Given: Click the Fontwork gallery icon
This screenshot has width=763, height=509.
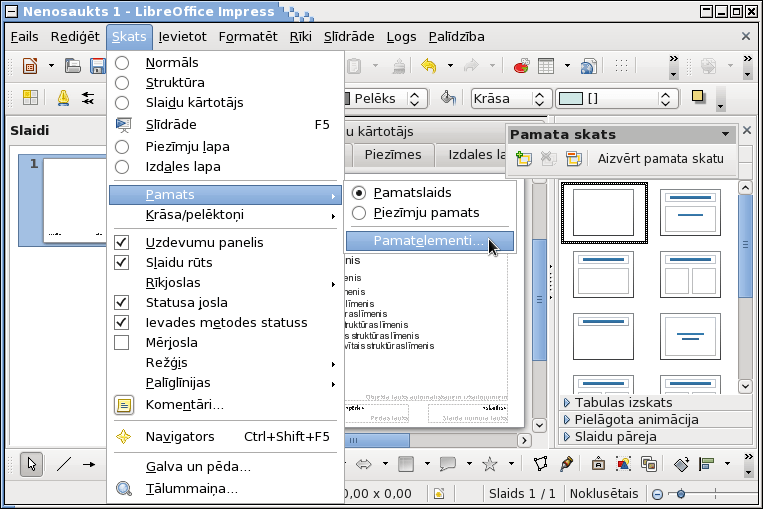Looking at the screenshot, I should pos(598,464).
